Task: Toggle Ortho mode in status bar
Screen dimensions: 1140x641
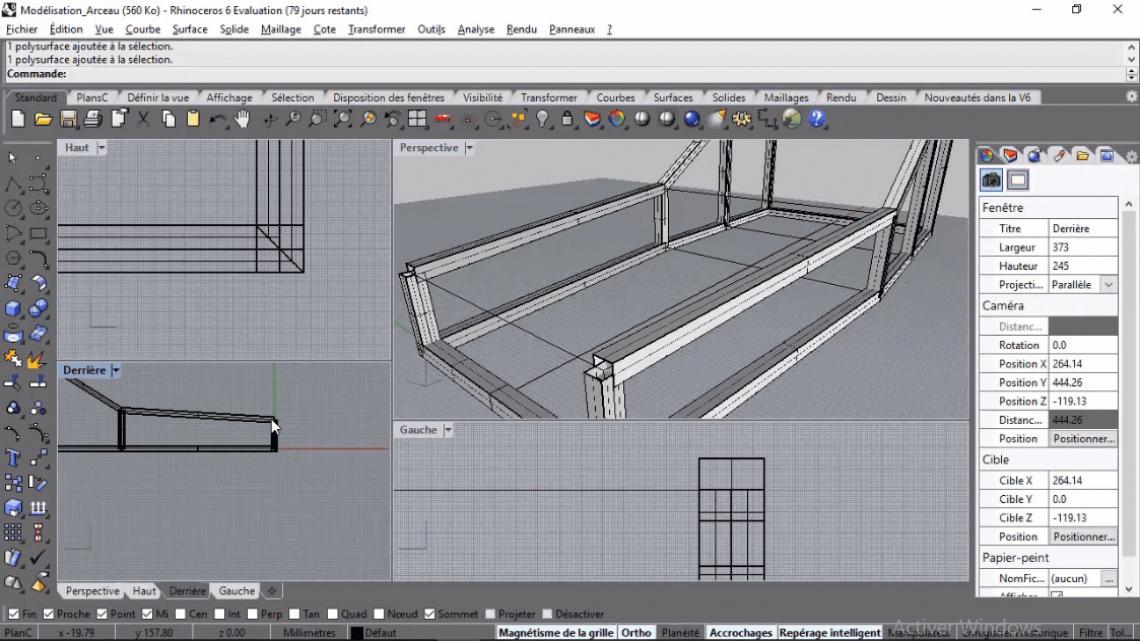Action: pyautogui.click(x=636, y=632)
